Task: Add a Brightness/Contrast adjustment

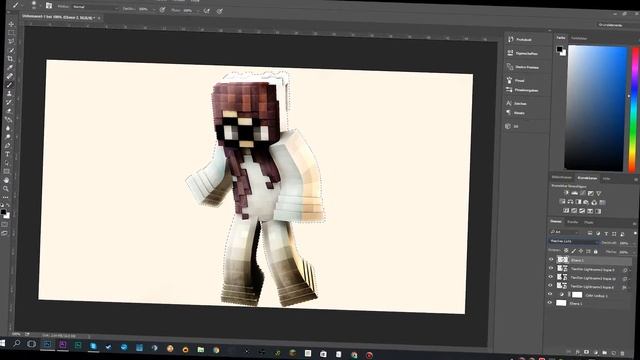Action: pos(566,193)
